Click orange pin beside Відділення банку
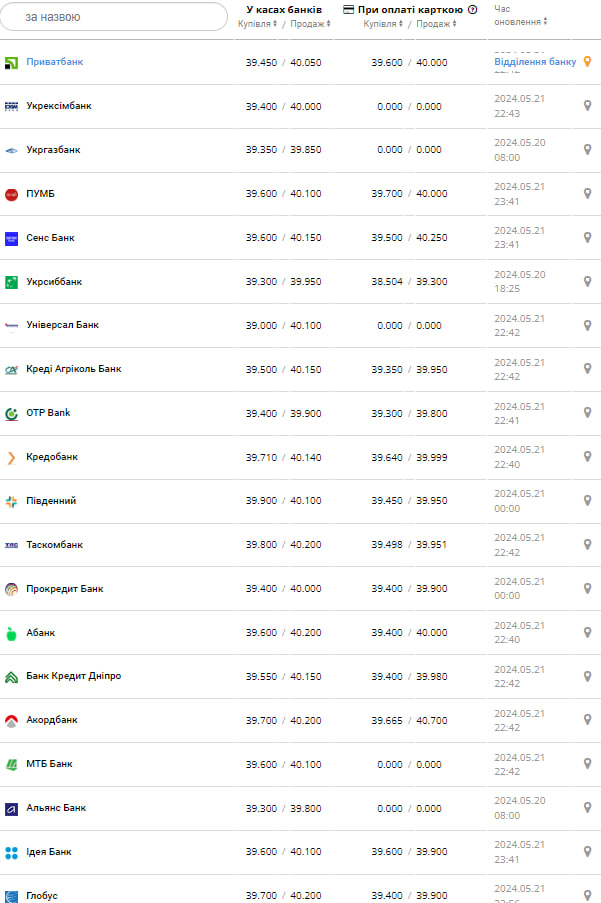 click(587, 62)
